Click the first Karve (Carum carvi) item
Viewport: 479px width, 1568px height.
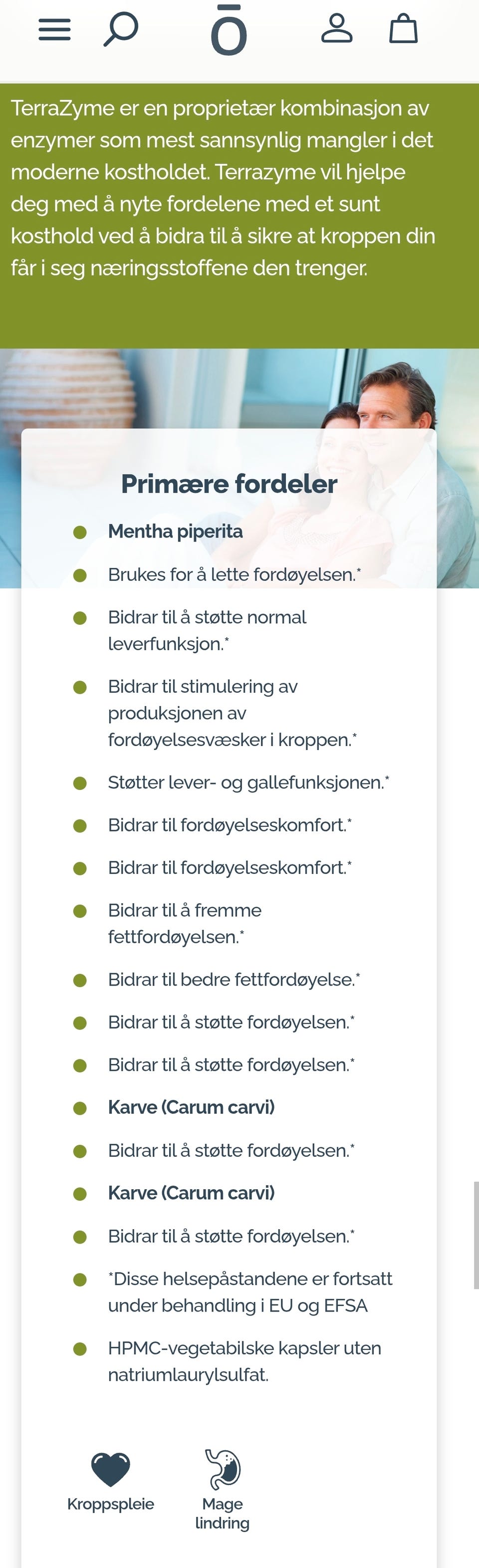coord(191,1107)
